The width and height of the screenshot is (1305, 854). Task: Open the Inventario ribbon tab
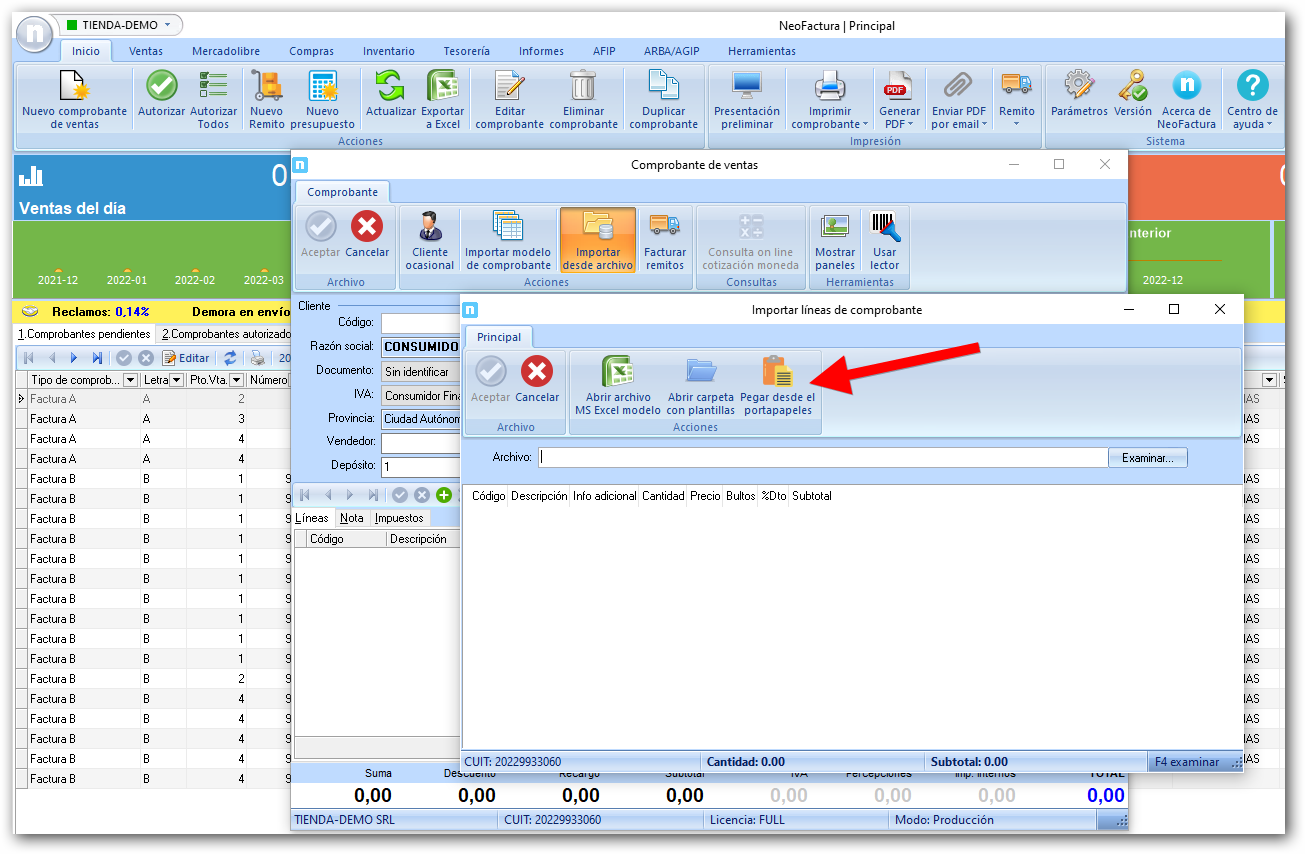pos(388,51)
